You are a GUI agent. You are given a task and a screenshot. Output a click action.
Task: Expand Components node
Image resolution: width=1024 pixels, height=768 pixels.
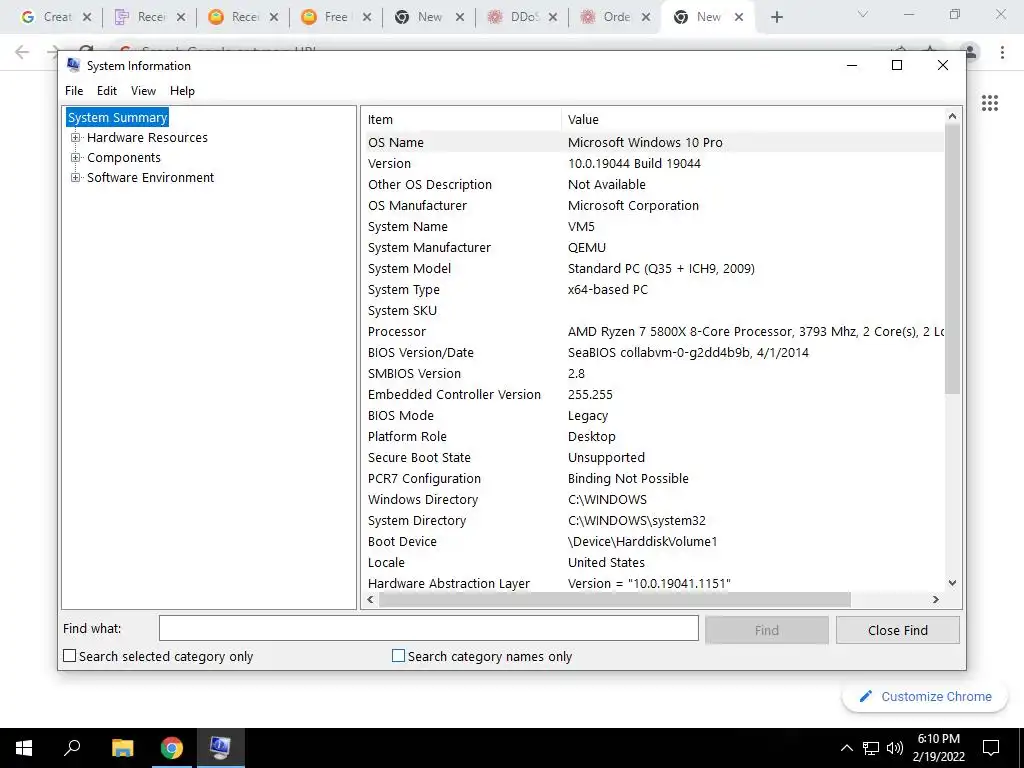click(x=76, y=157)
